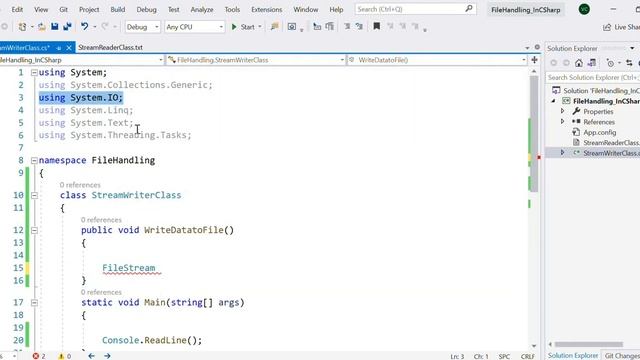Click the screenshot/capture toolbar icon
640x360 pixels.
coord(292,27)
